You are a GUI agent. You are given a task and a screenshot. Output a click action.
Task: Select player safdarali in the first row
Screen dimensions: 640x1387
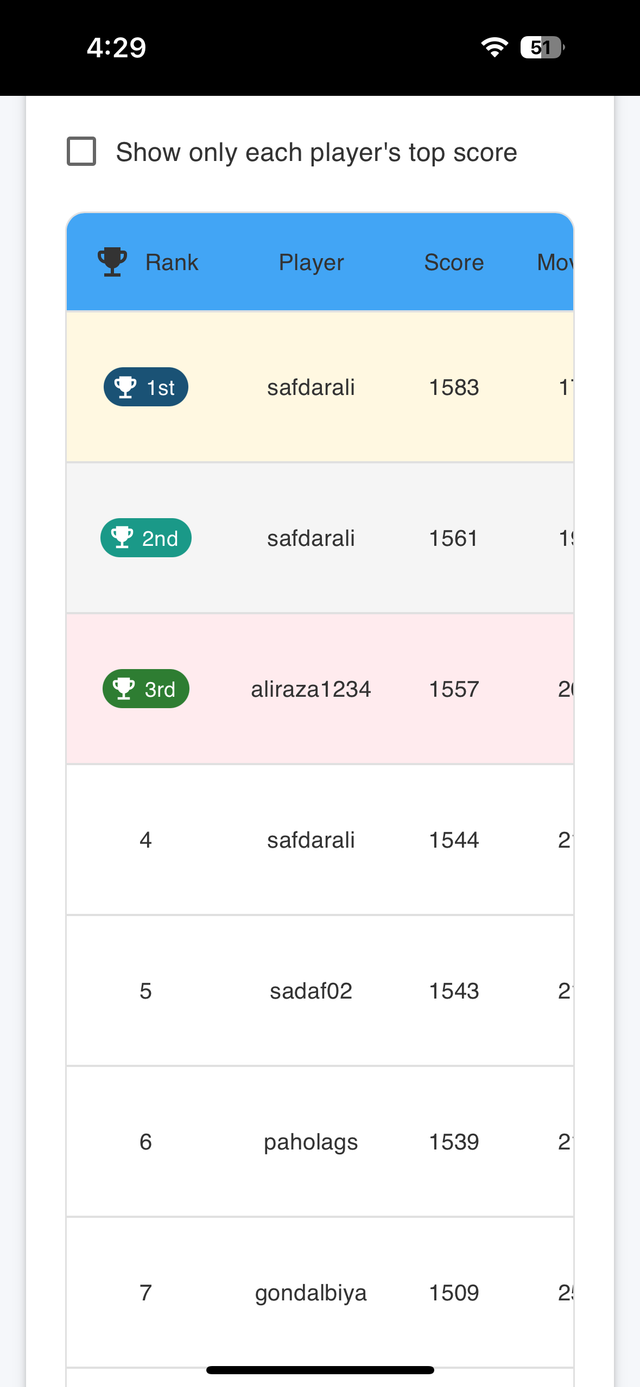coord(311,388)
